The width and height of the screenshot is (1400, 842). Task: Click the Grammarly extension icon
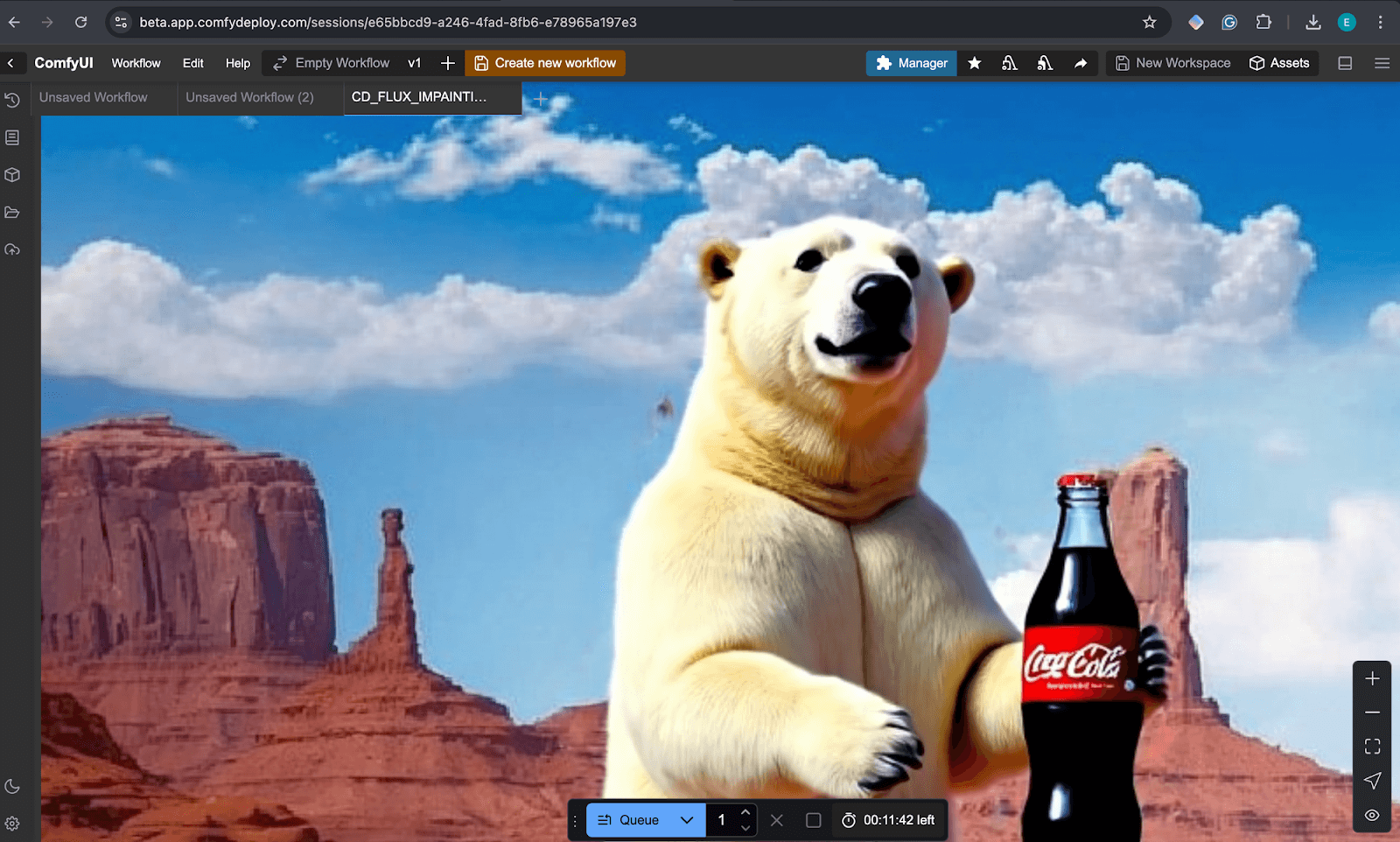tap(1229, 22)
